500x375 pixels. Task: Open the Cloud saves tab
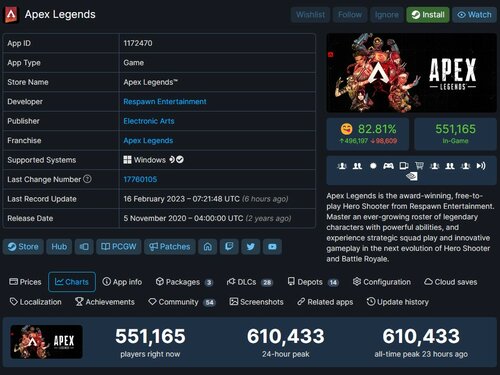click(x=450, y=282)
